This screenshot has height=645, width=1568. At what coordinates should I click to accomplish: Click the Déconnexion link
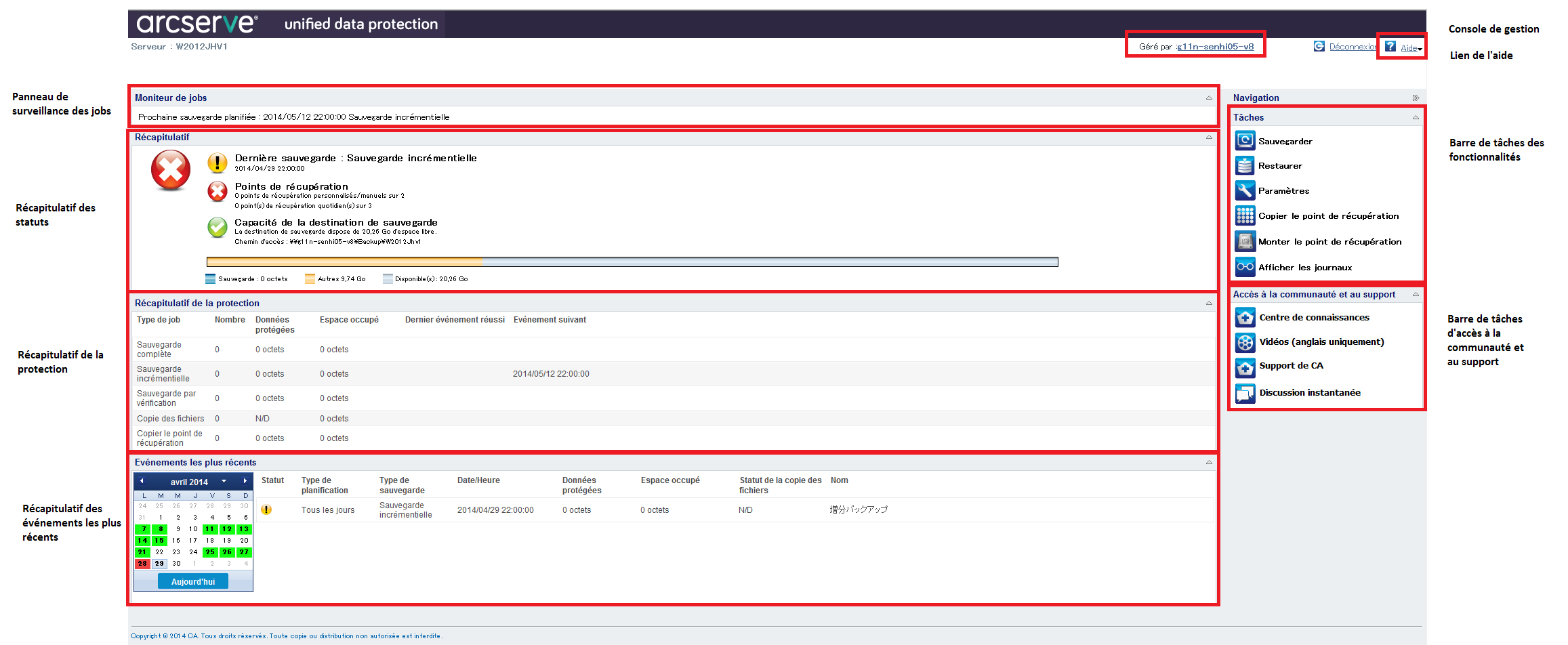coord(1353,47)
